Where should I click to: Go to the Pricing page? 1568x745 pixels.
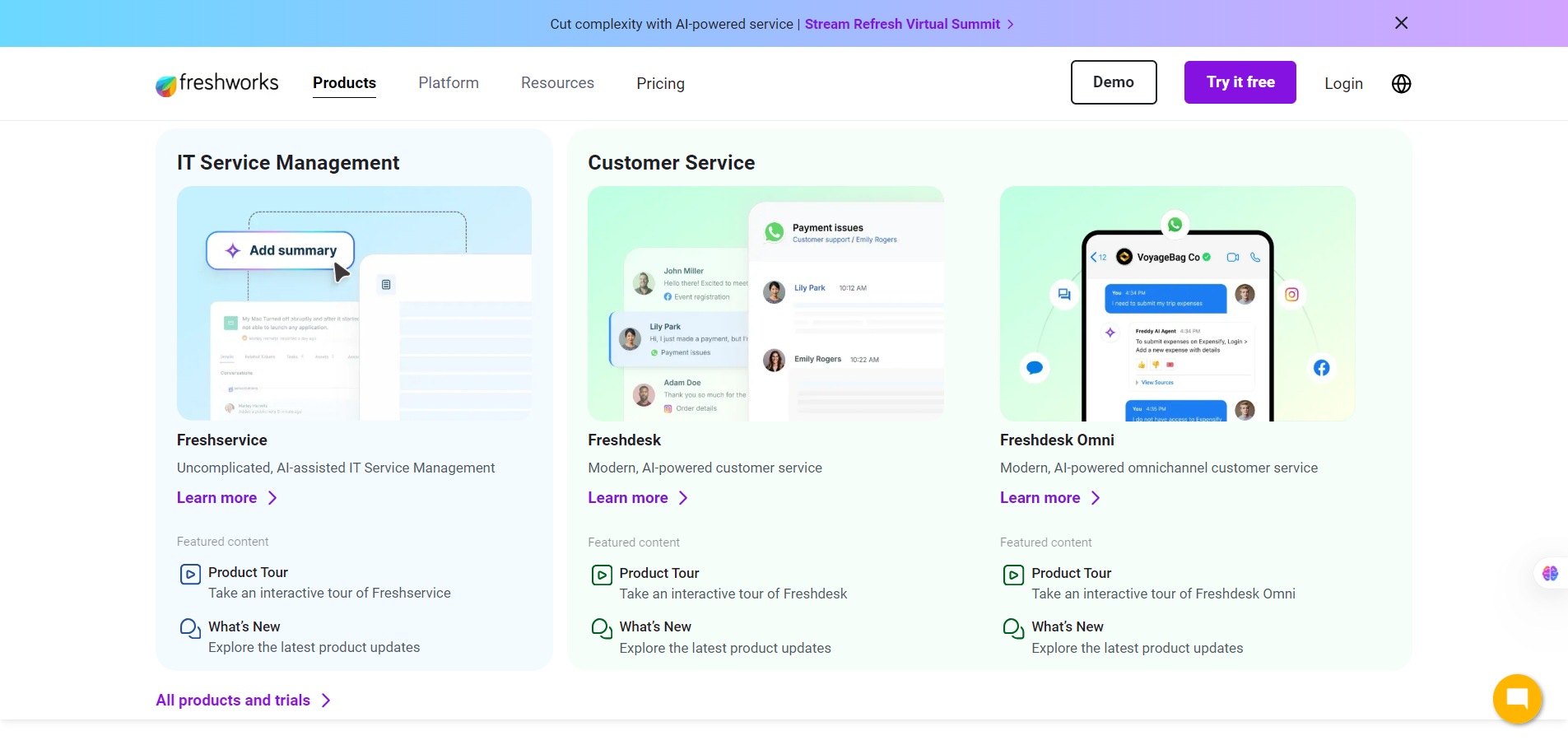(x=660, y=83)
